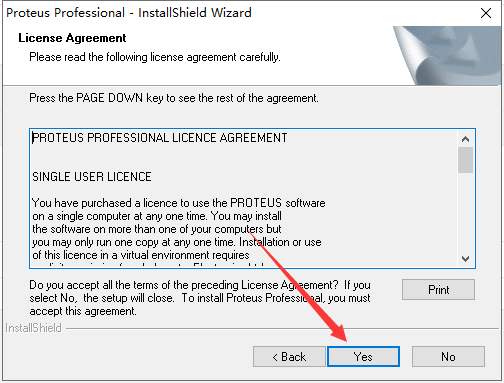
Task: Click the license text scrollbar thumb
Action: click(x=465, y=160)
